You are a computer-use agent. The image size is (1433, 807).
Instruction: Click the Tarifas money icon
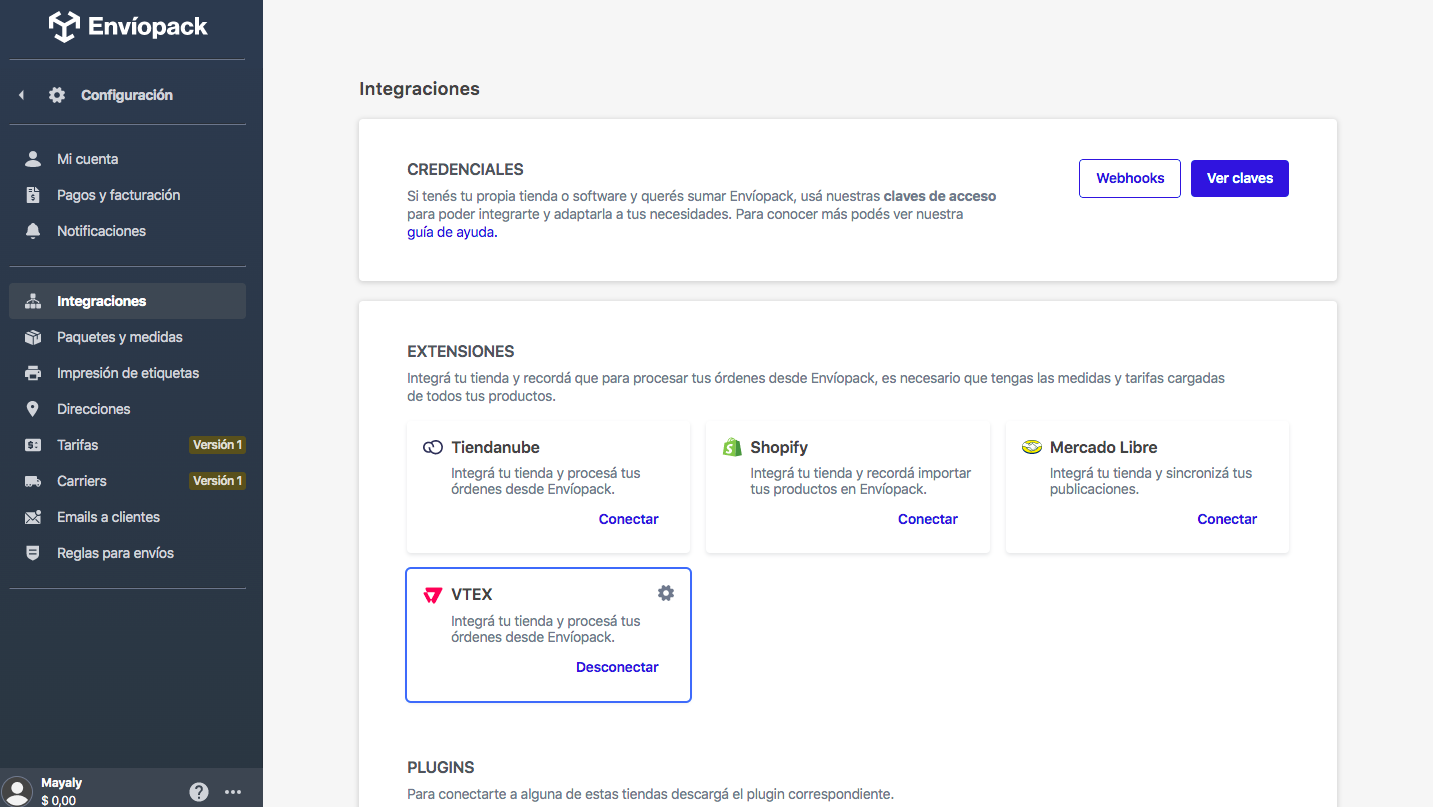point(33,445)
